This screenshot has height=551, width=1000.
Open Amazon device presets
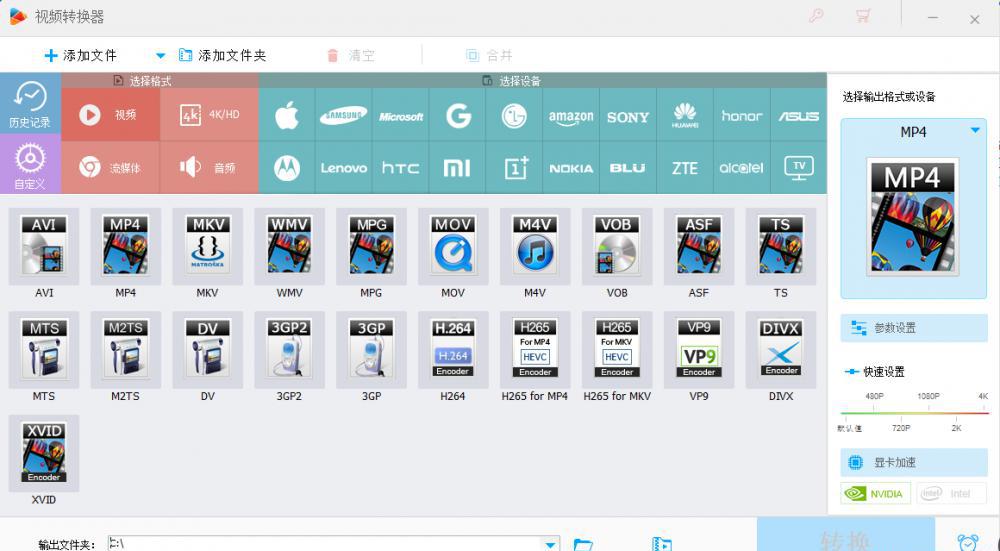pyautogui.click(x=571, y=115)
